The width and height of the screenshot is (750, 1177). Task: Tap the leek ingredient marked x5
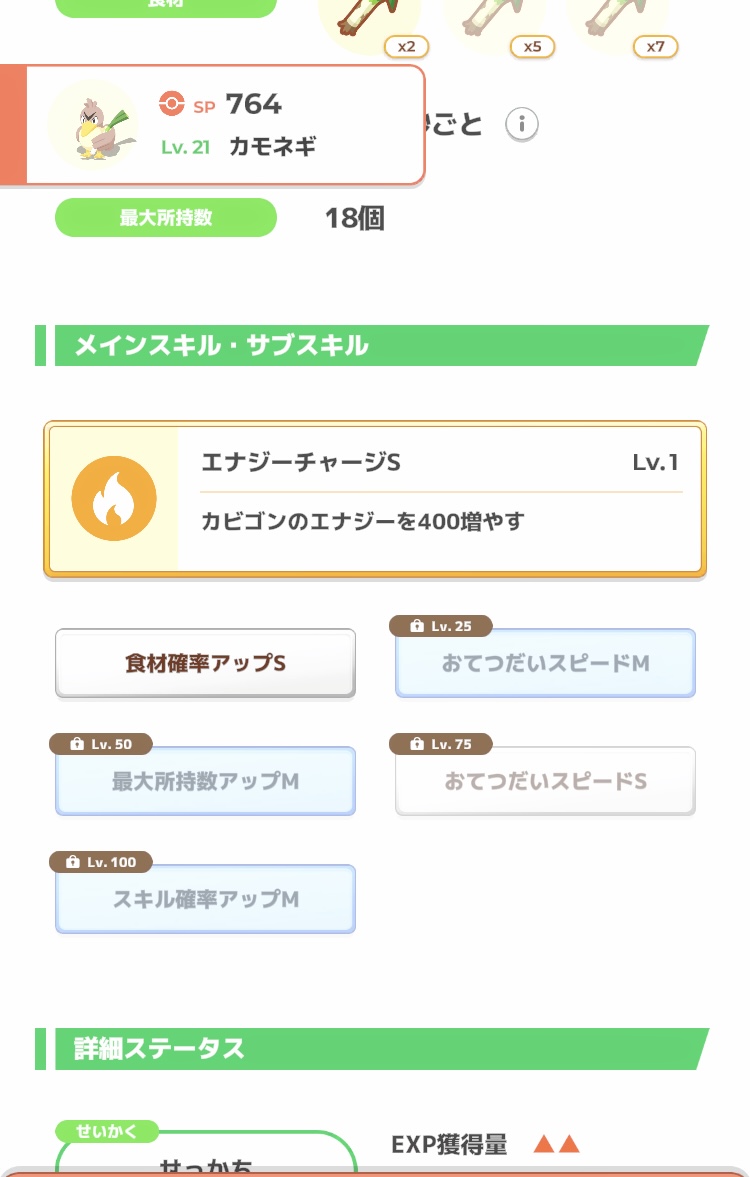point(494,22)
